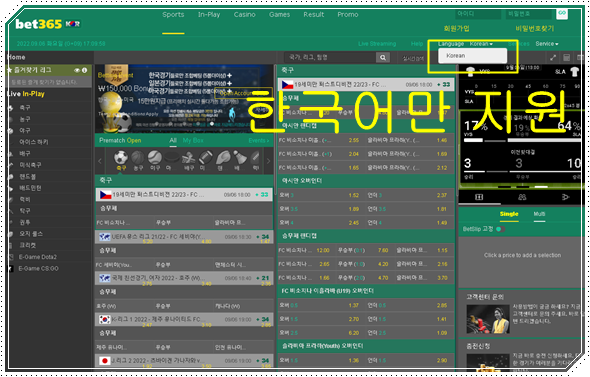Open the In-Play menu tab
This screenshot has height=377, width=590.
pyautogui.click(x=209, y=15)
